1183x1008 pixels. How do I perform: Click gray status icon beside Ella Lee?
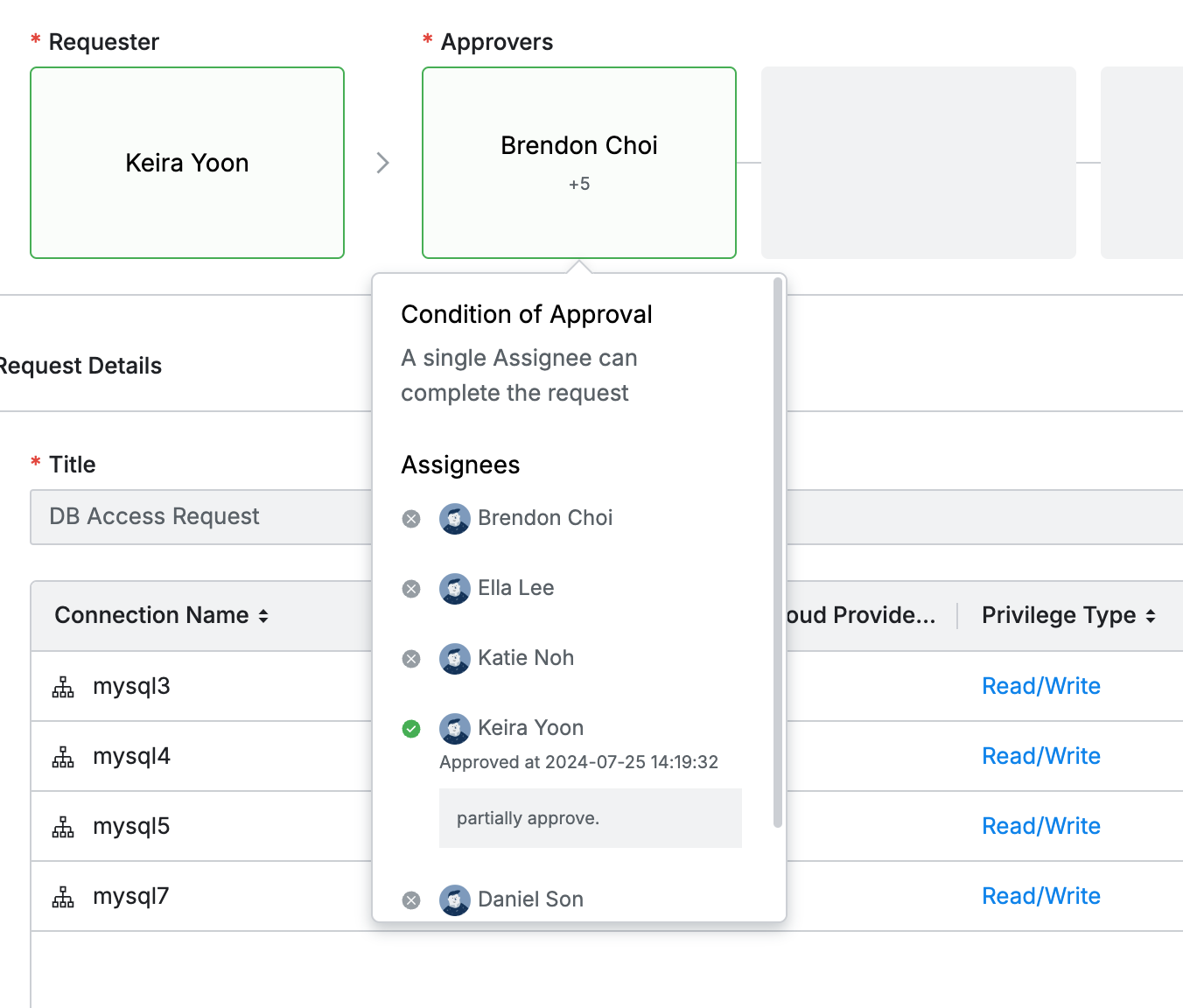[411, 589]
